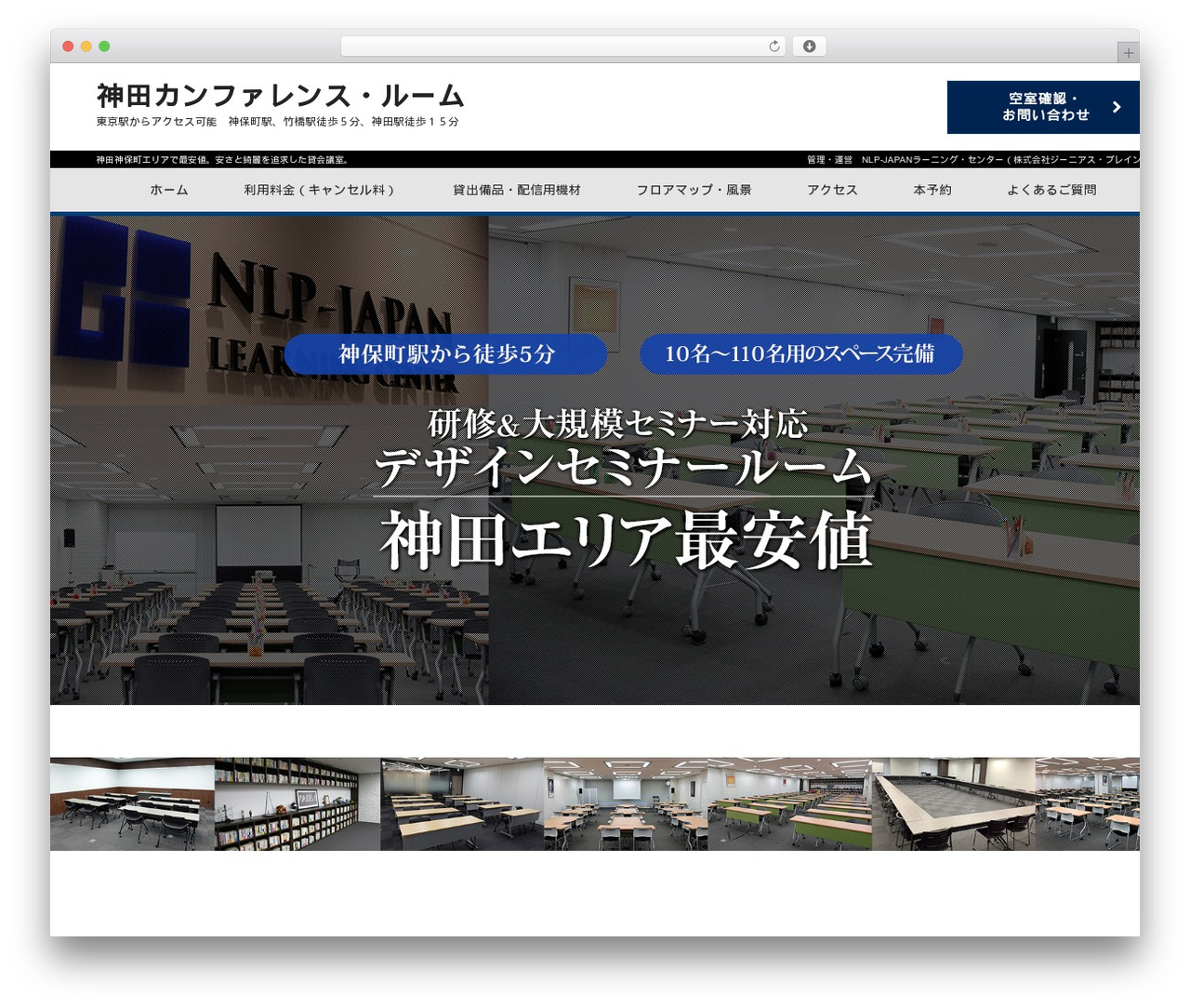Click the green fullscreen window dot

point(104,46)
